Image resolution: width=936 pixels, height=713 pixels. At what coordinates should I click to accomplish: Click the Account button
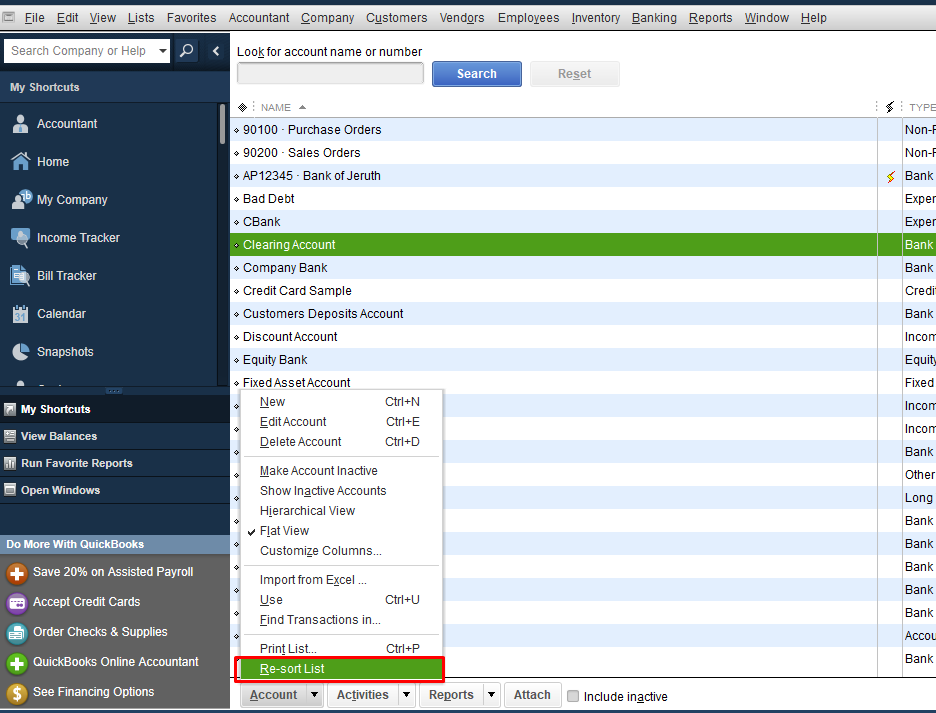[x=273, y=694]
